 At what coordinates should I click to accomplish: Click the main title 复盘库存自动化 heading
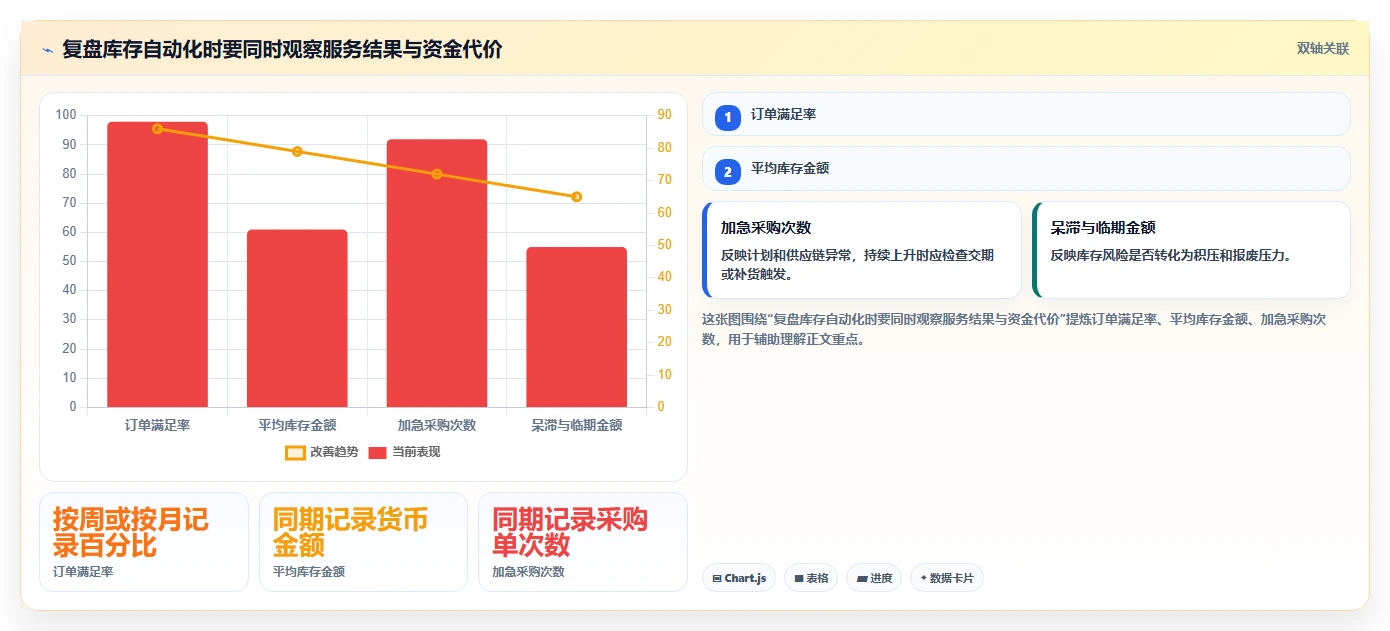pos(282,49)
